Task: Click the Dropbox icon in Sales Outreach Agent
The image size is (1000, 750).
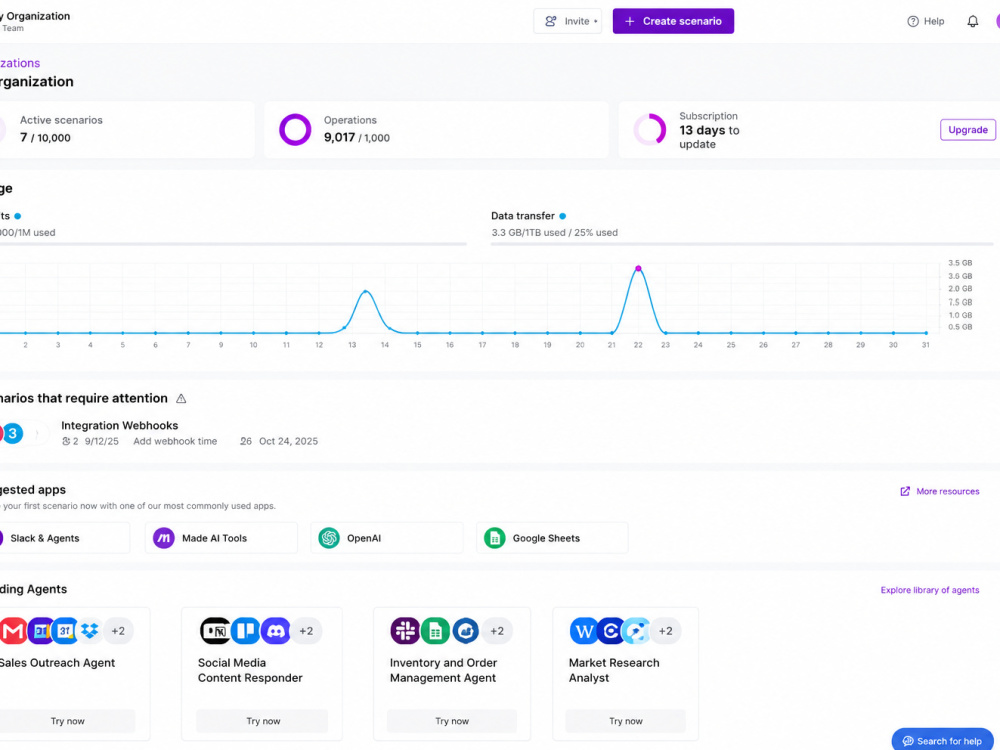Action: [x=90, y=631]
